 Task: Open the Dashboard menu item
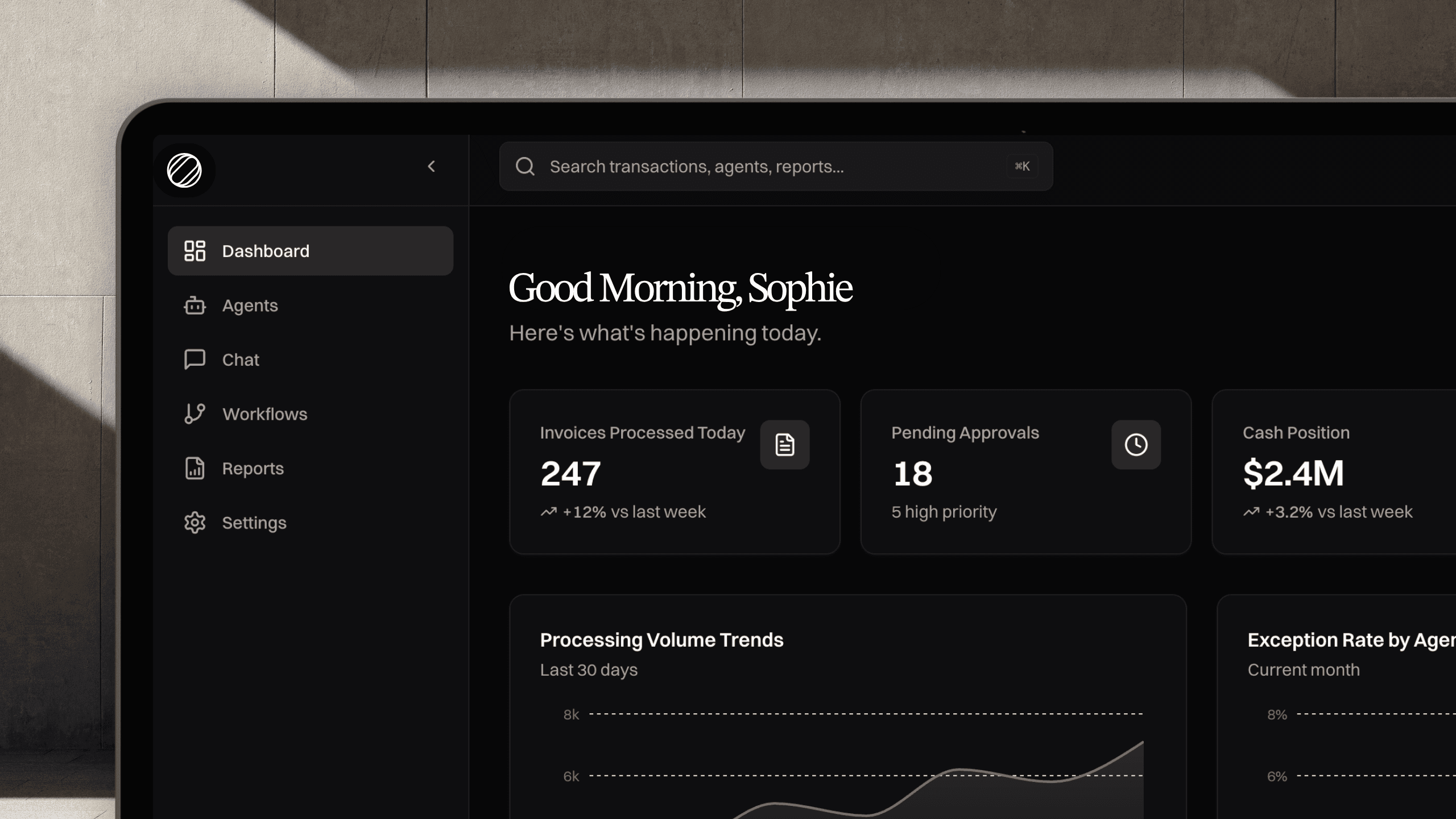(x=311, y=251)
